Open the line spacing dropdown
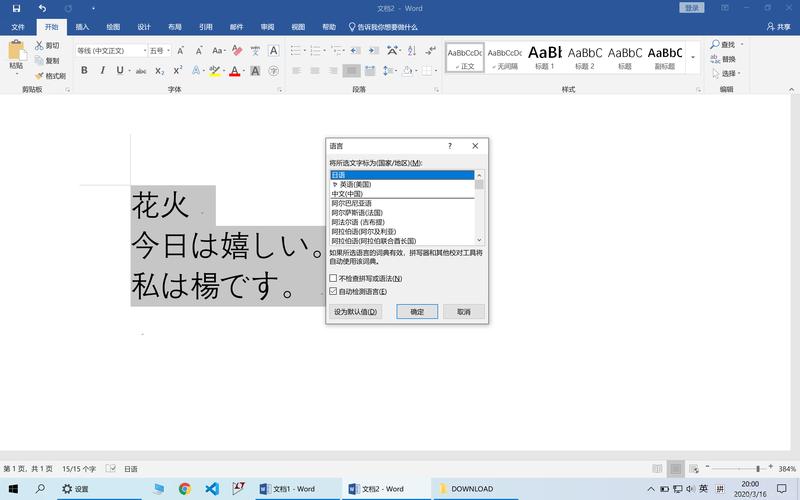The width and height of the screenshot is (800, 500). click(x=390, y=71)
